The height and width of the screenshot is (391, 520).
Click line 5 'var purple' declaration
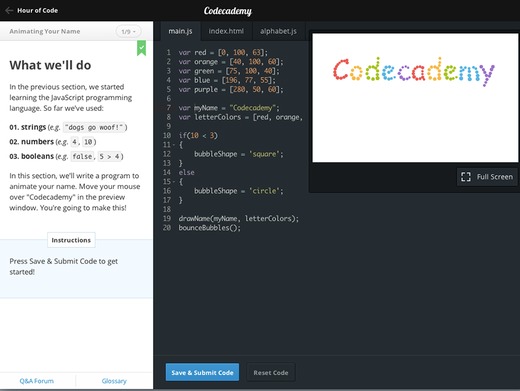(231, 90)
